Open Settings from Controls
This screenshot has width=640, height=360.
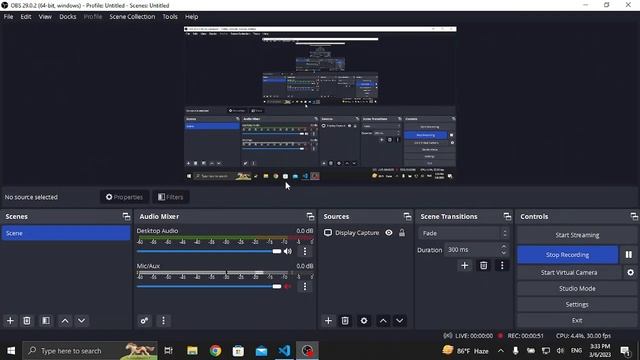click(577, 304)
